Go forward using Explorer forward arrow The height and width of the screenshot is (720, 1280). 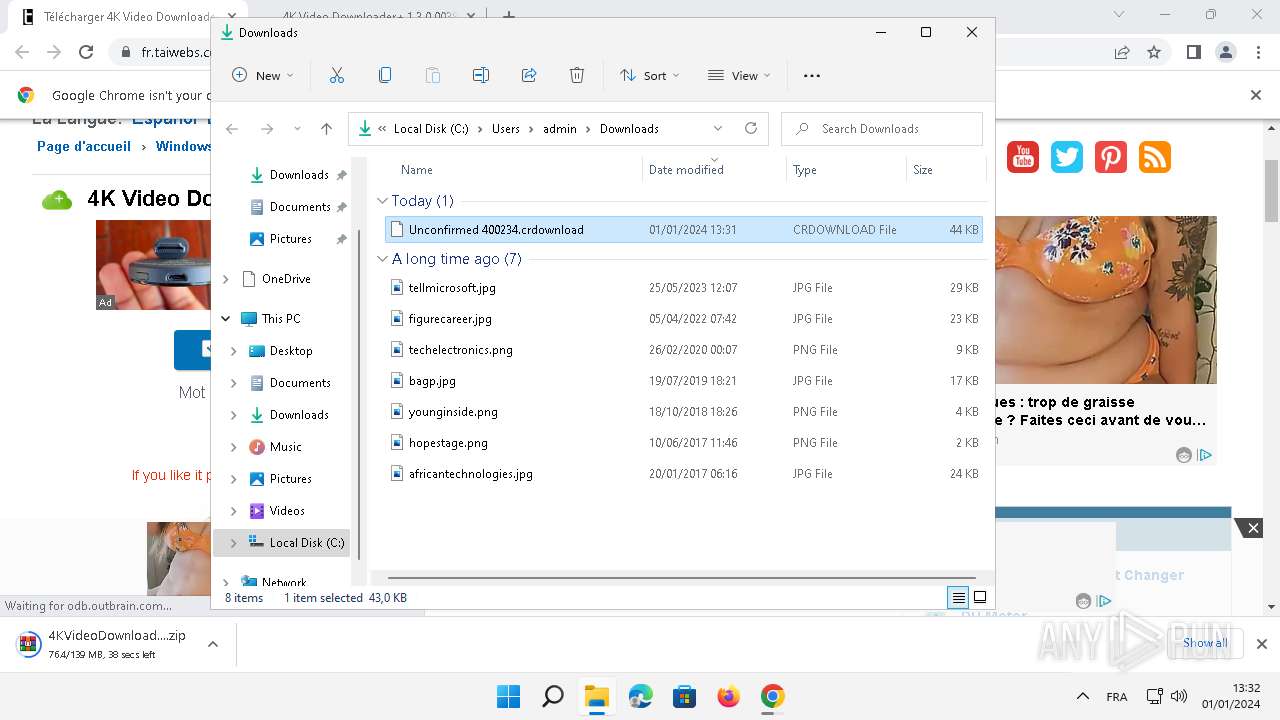267,128
